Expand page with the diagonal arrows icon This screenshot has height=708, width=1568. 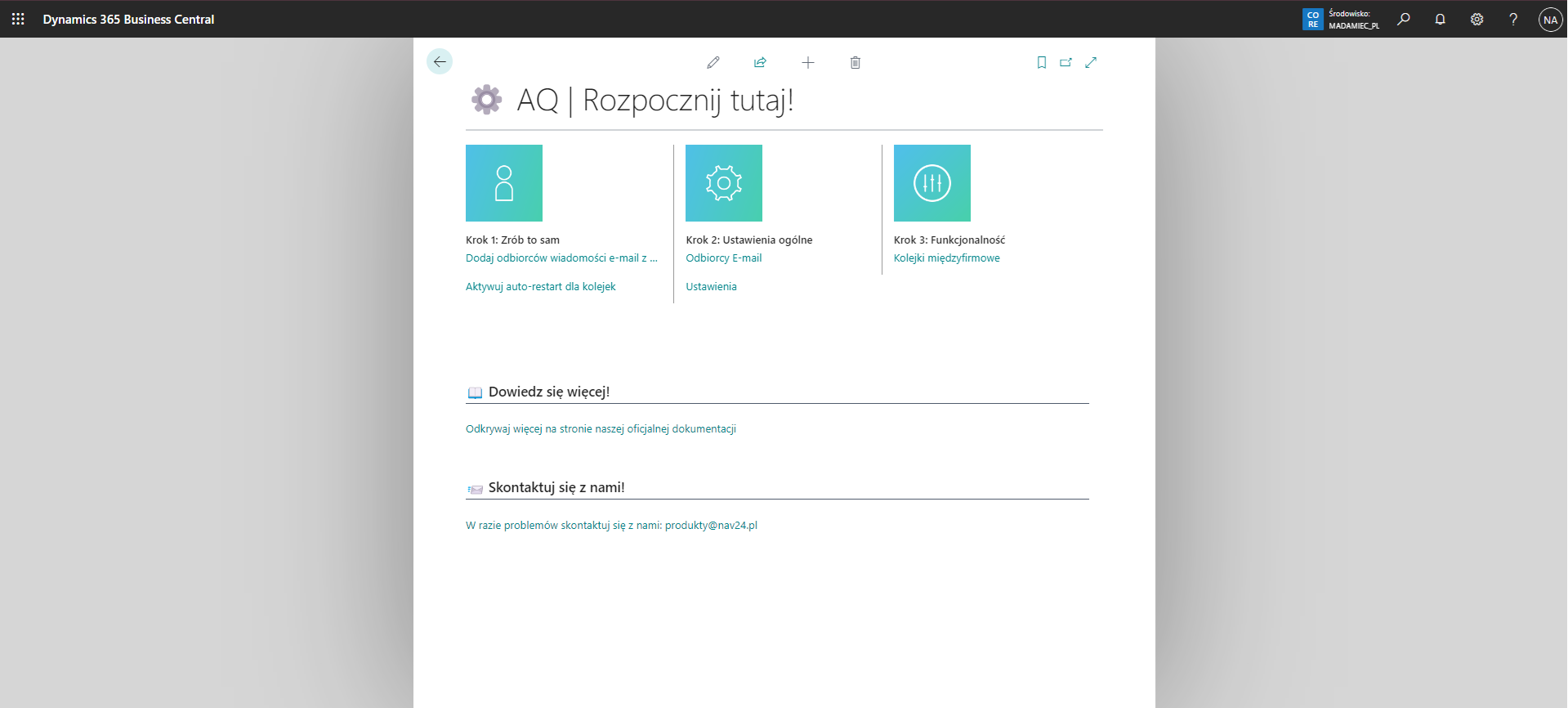pyautogui.click(x=1091, y=63)
